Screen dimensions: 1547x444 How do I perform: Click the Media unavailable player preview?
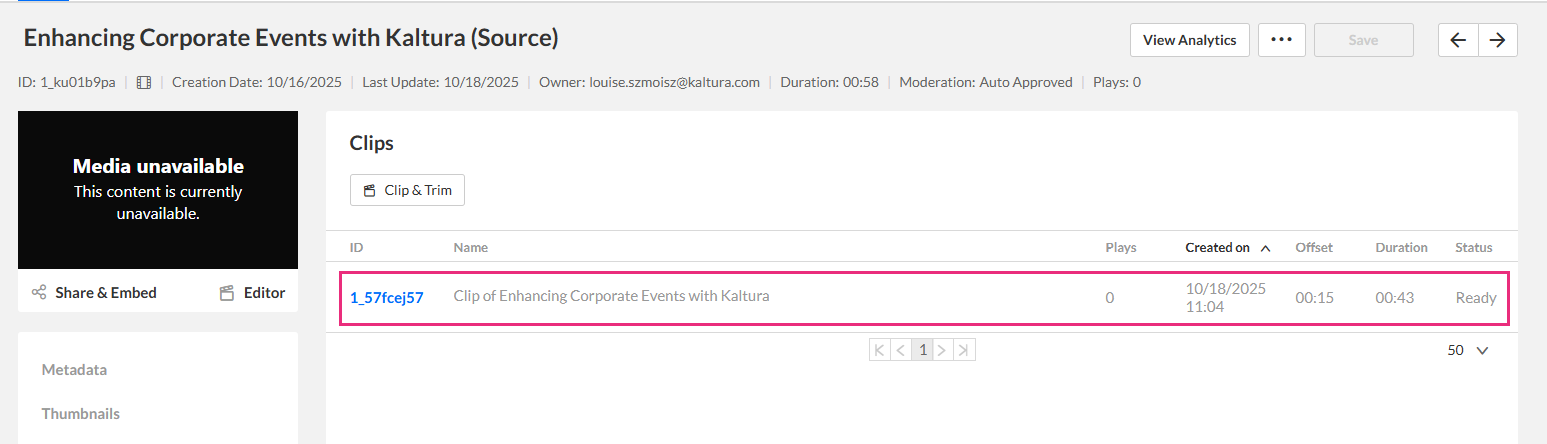[x=158, y=190]
